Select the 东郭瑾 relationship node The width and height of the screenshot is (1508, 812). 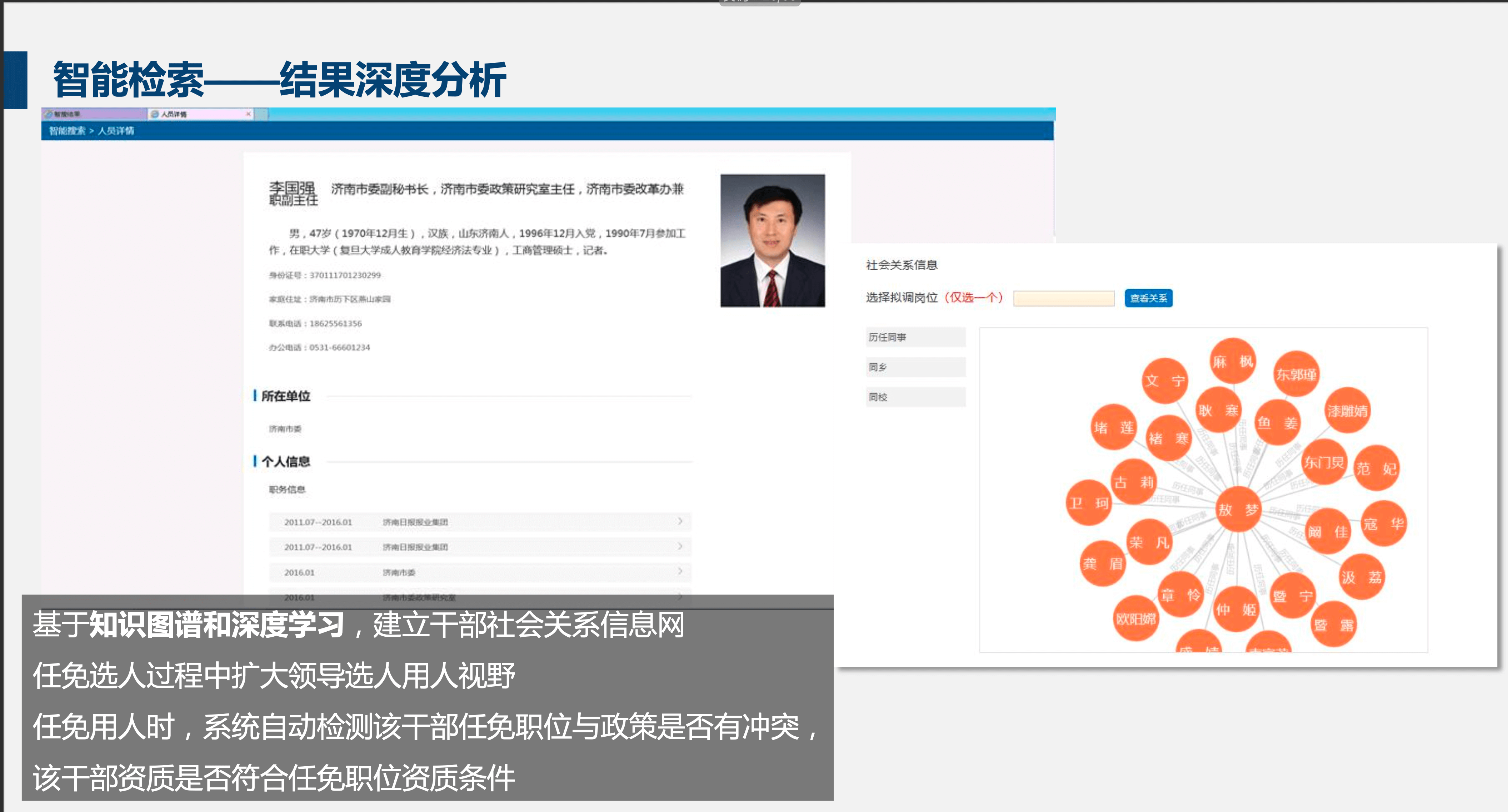[x=1296, y=374]
